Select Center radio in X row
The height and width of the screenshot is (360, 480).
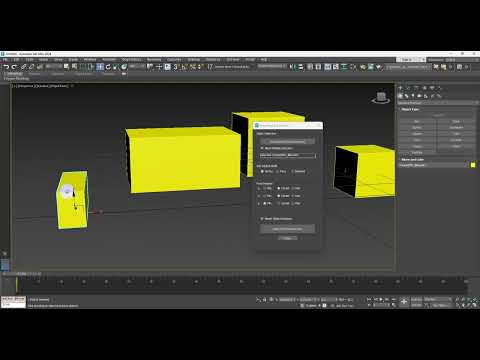279,188
